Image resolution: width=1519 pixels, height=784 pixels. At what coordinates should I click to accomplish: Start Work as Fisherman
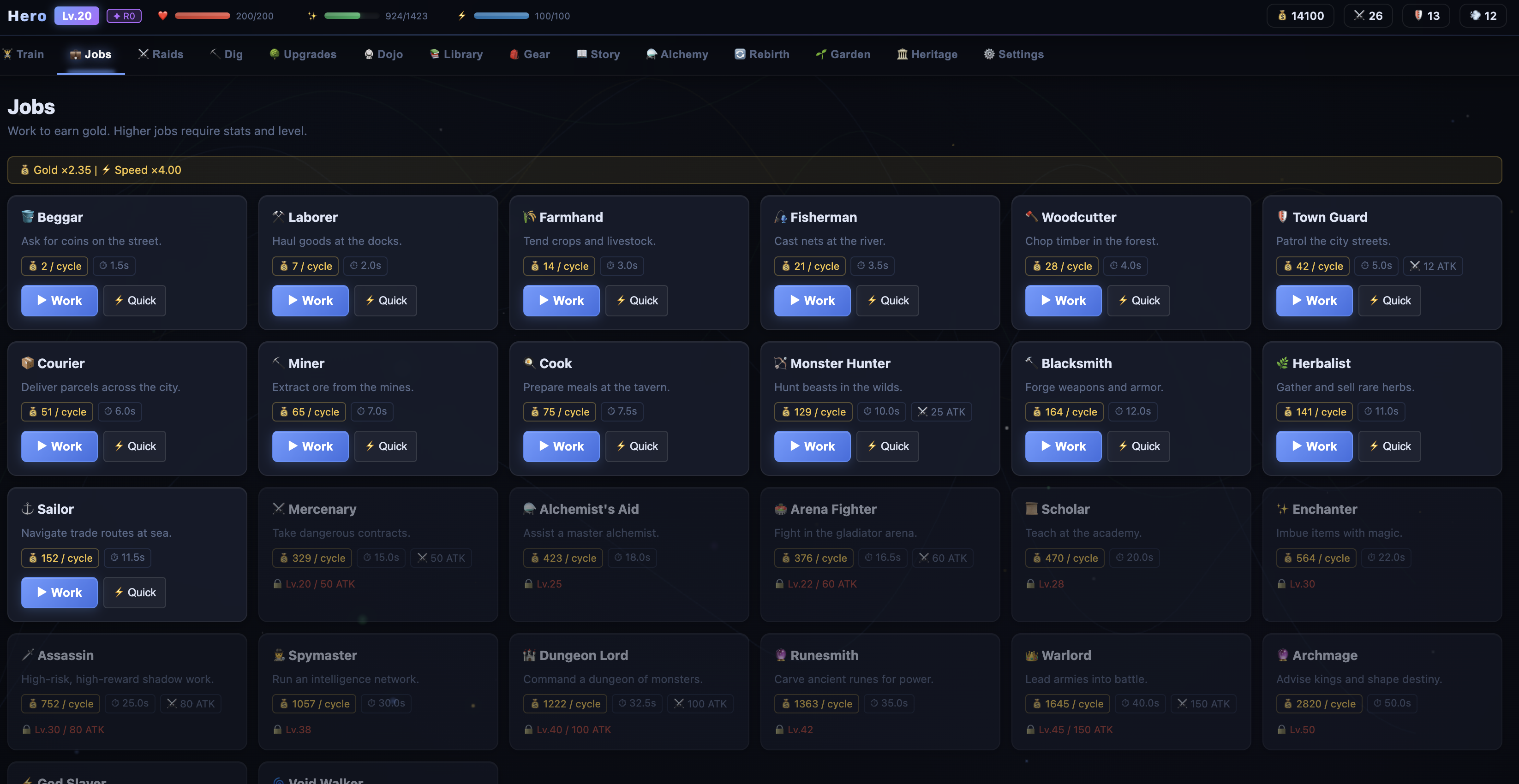[813, 301]
